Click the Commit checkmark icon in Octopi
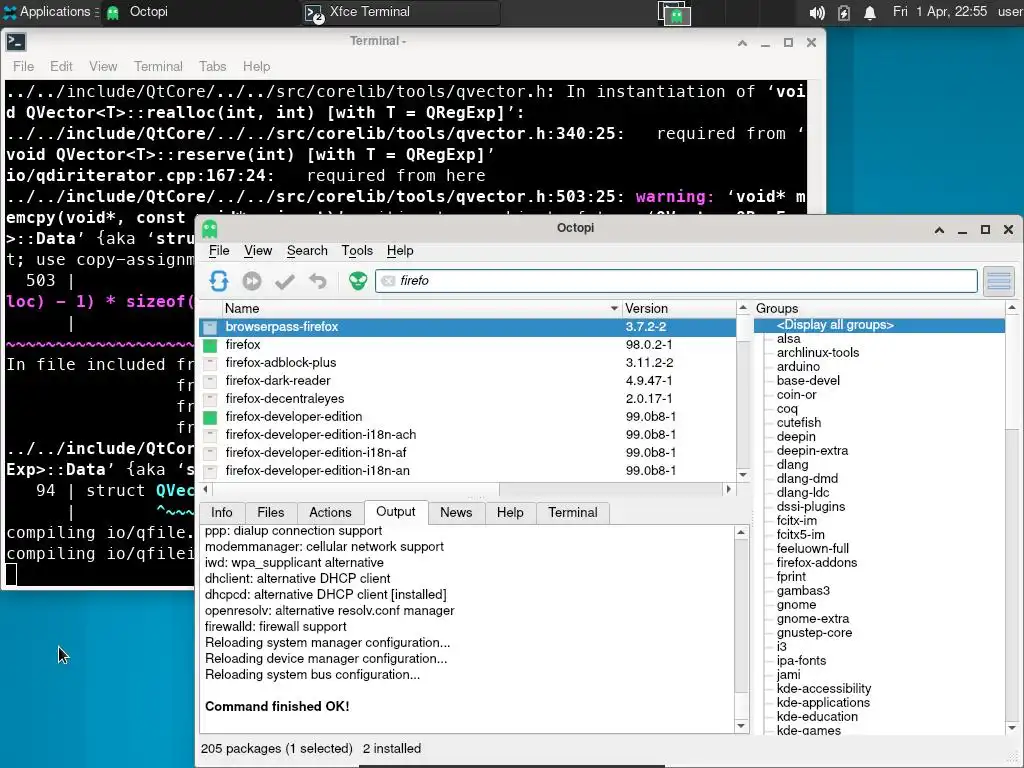The width and height of the screenshot is (1024, 768). tap(285, 281)
